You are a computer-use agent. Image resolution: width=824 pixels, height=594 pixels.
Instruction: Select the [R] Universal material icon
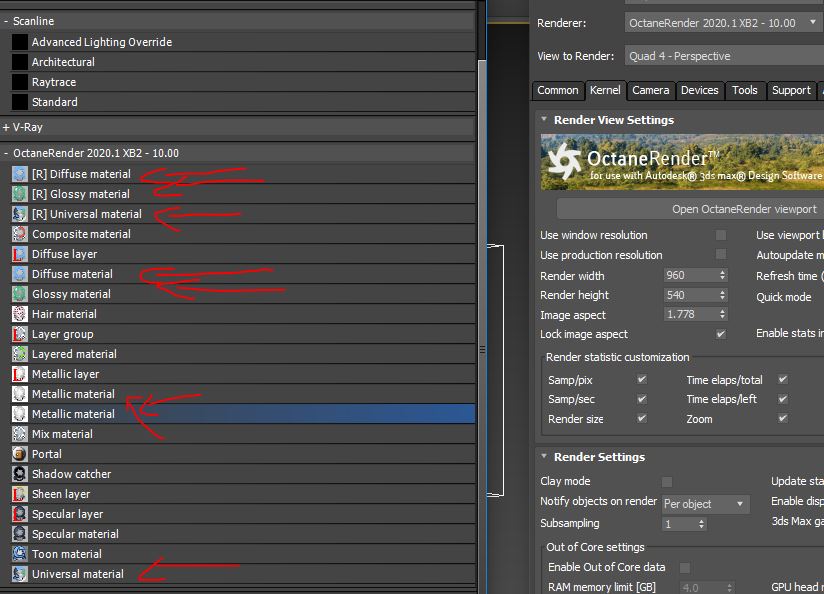[19, 214]
